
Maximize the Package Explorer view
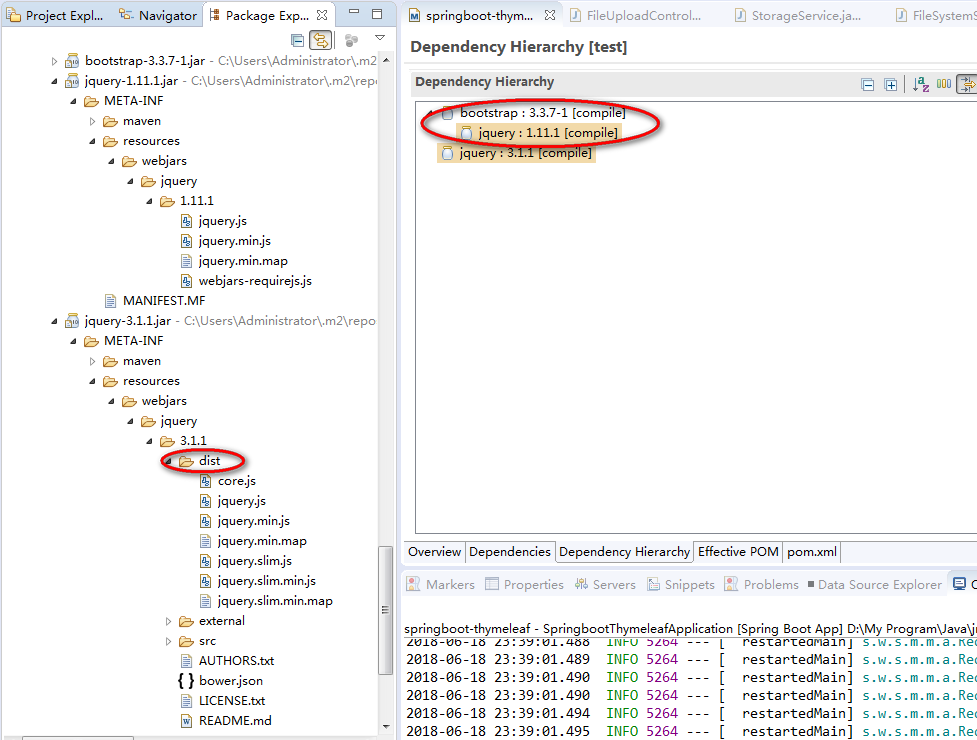(377, 13)
